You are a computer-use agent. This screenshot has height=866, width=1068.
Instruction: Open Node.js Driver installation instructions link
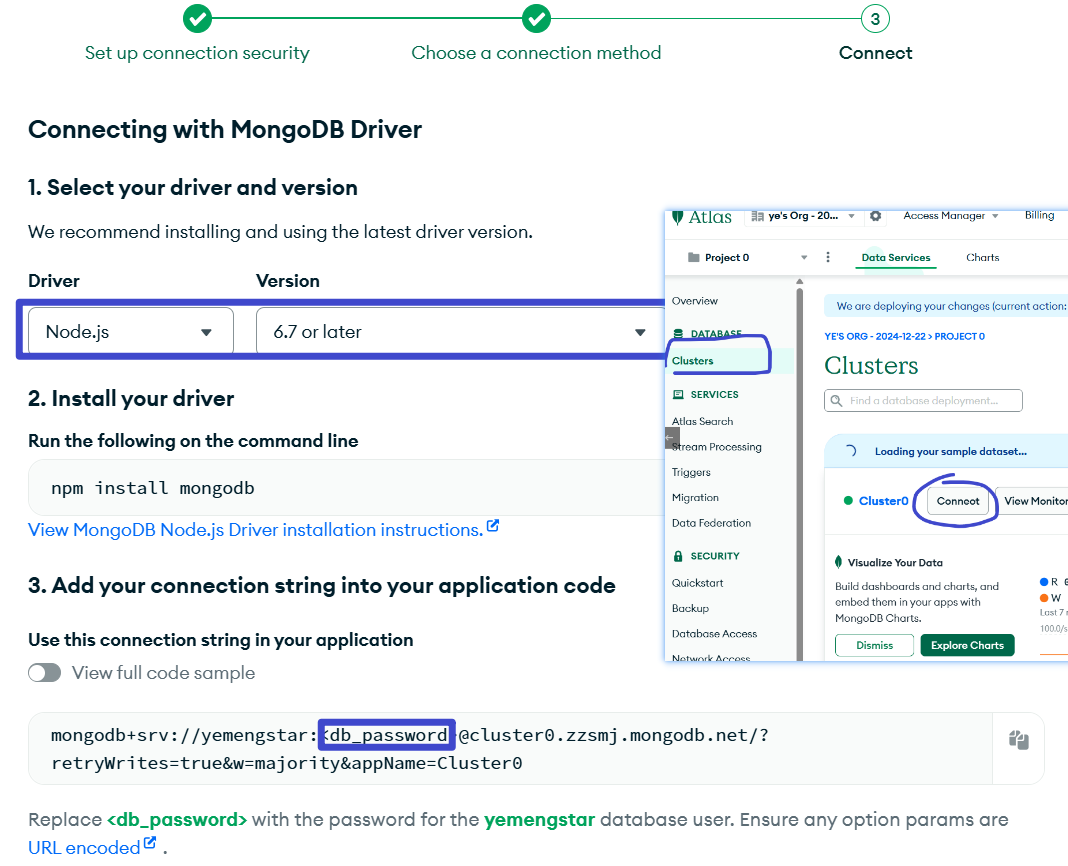256,529
